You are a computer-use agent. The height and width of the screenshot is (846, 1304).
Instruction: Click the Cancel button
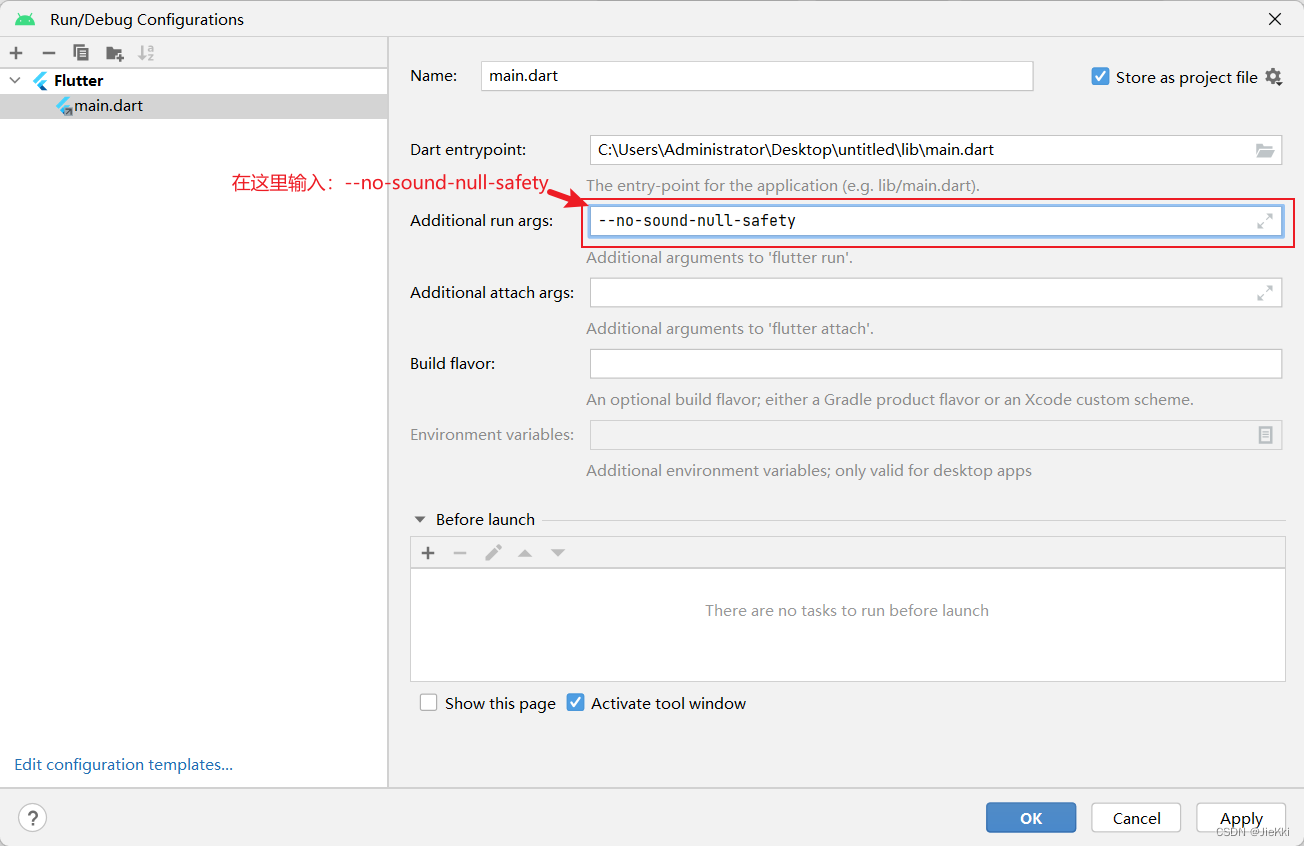point(1136,818)
